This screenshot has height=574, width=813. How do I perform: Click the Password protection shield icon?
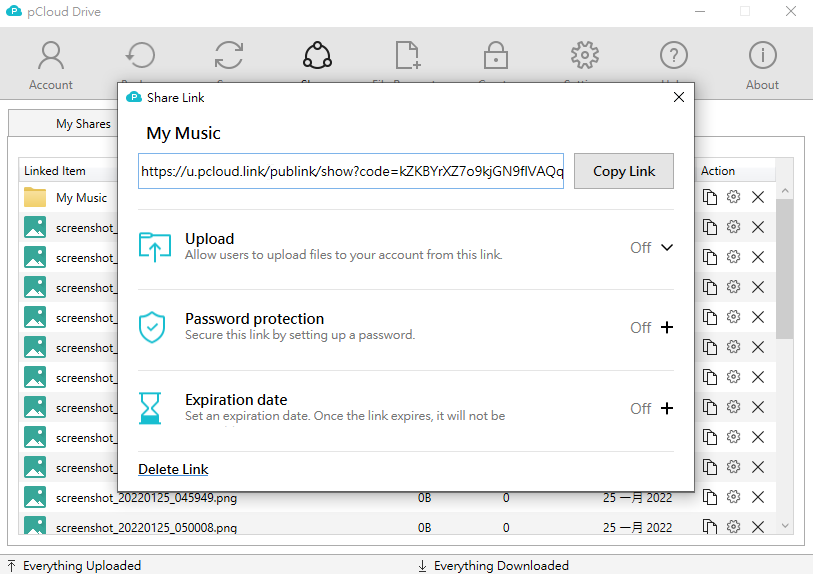coord(152,327)
